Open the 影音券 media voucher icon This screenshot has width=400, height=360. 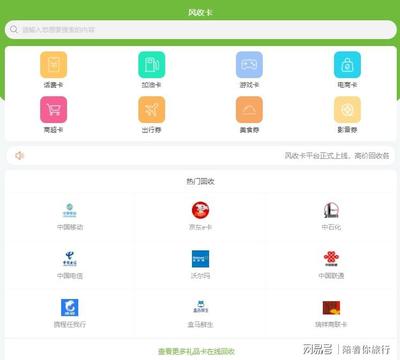coord(347,110)
